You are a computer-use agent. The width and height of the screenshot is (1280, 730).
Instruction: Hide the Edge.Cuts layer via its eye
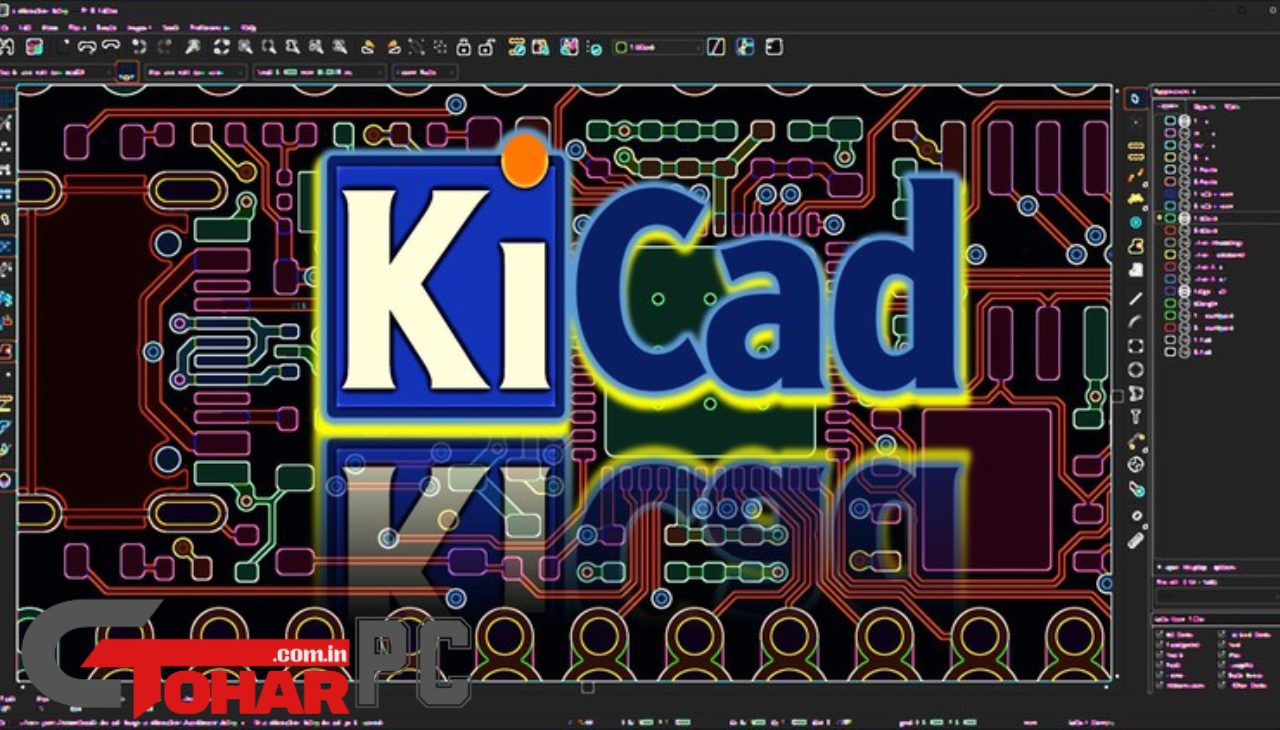point(1184,291)
